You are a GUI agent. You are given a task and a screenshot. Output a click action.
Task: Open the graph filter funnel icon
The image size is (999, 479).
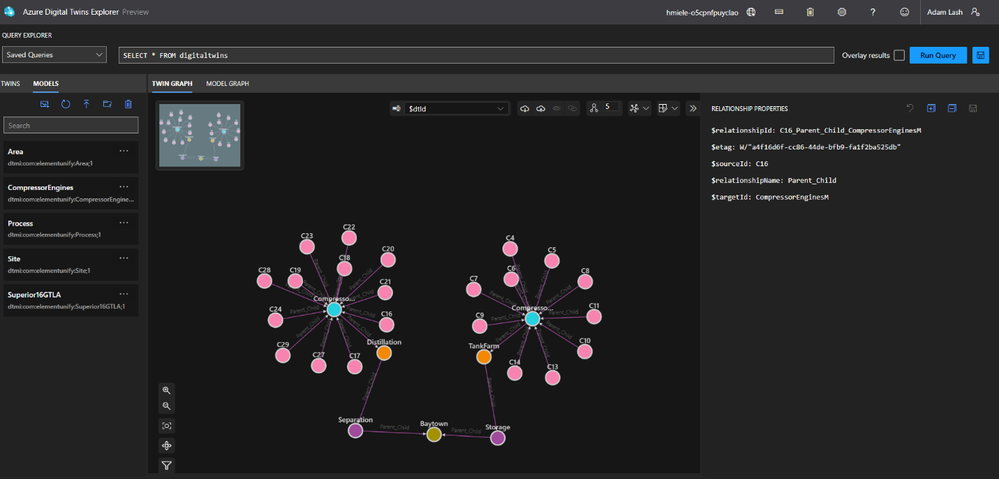pos(166,465)
